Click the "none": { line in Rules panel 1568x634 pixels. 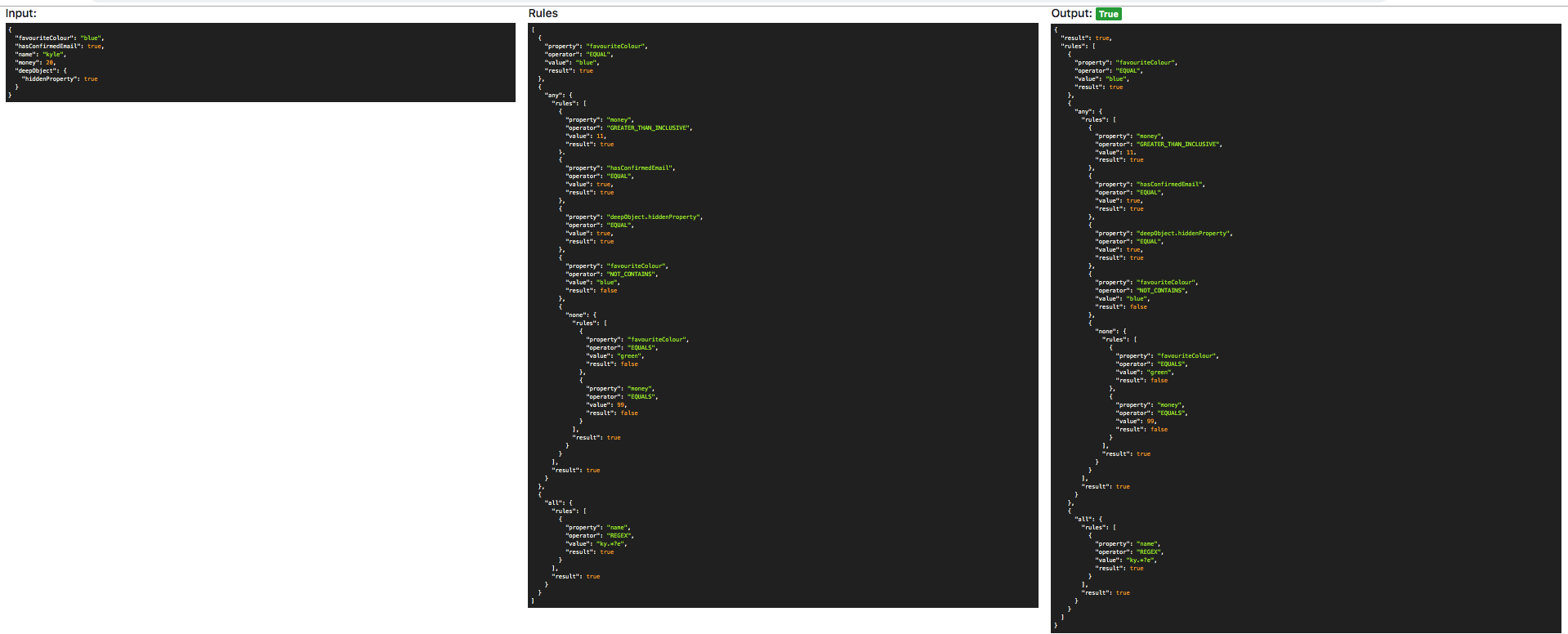click(582, 315)
